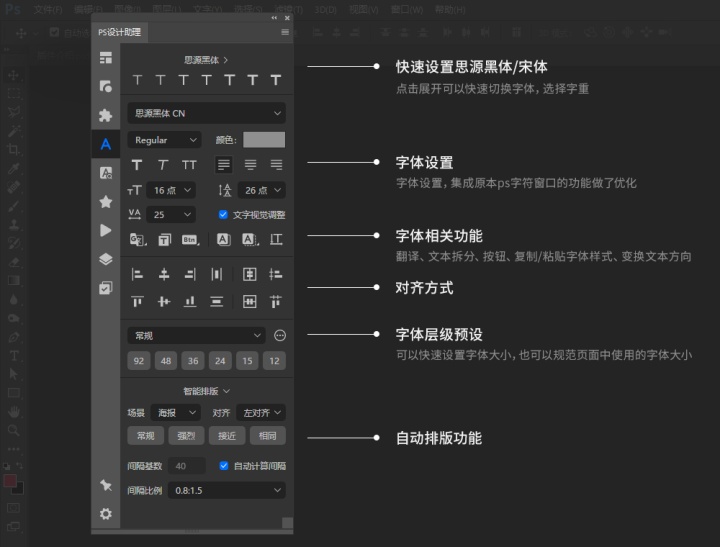Open the star favorites tab in sidebar
720x547 pixels.
[106, 202]
